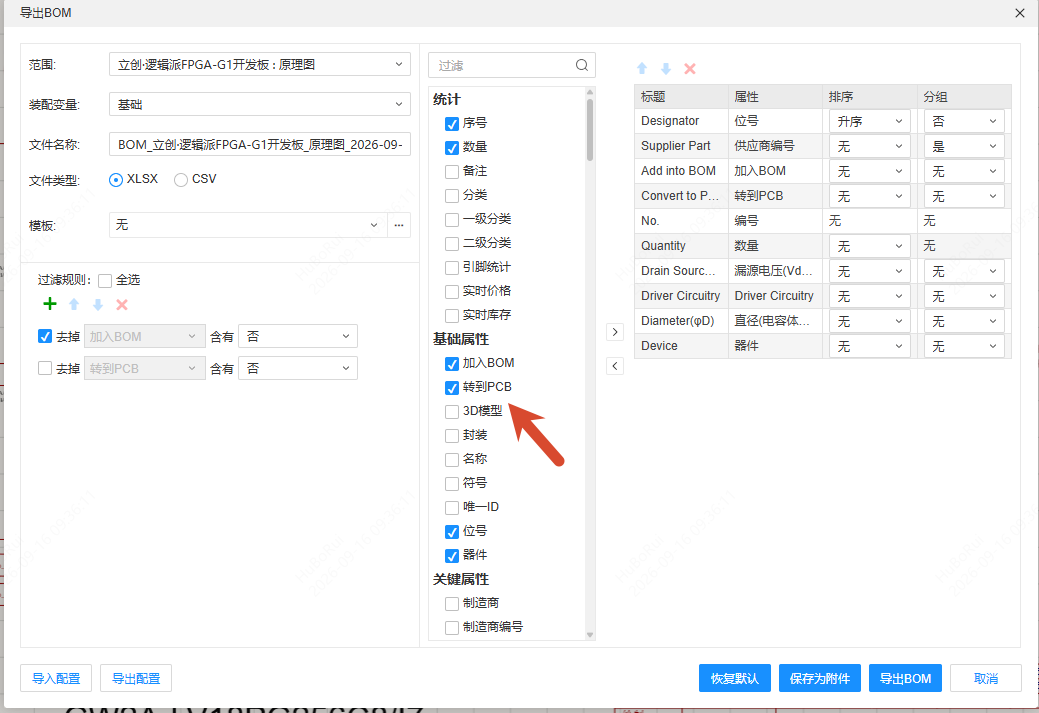Click 导出BOM button
This screenshot has width=1039, height=713.
(905, 679)
